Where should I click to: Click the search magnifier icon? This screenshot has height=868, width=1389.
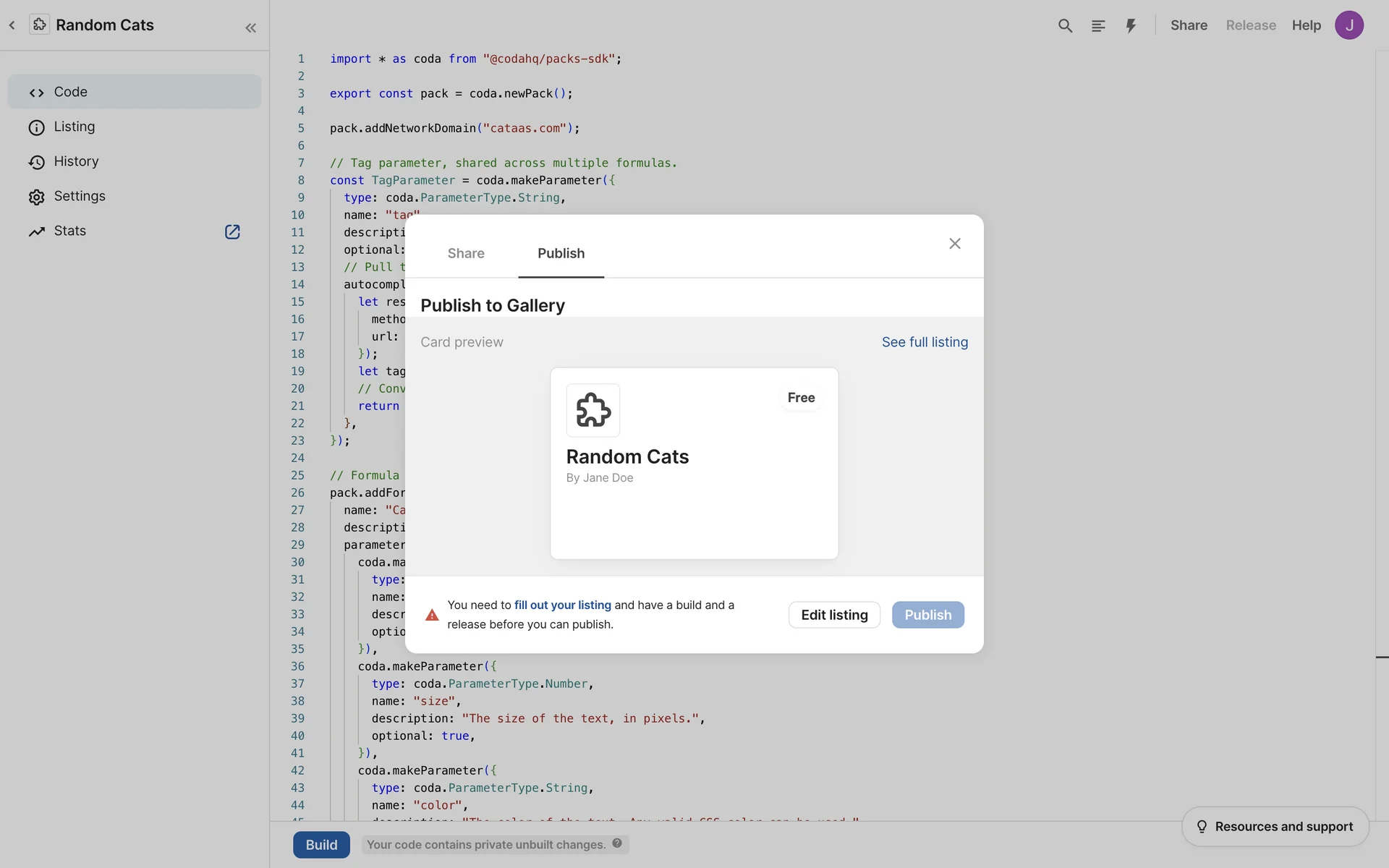(1065, 26)
